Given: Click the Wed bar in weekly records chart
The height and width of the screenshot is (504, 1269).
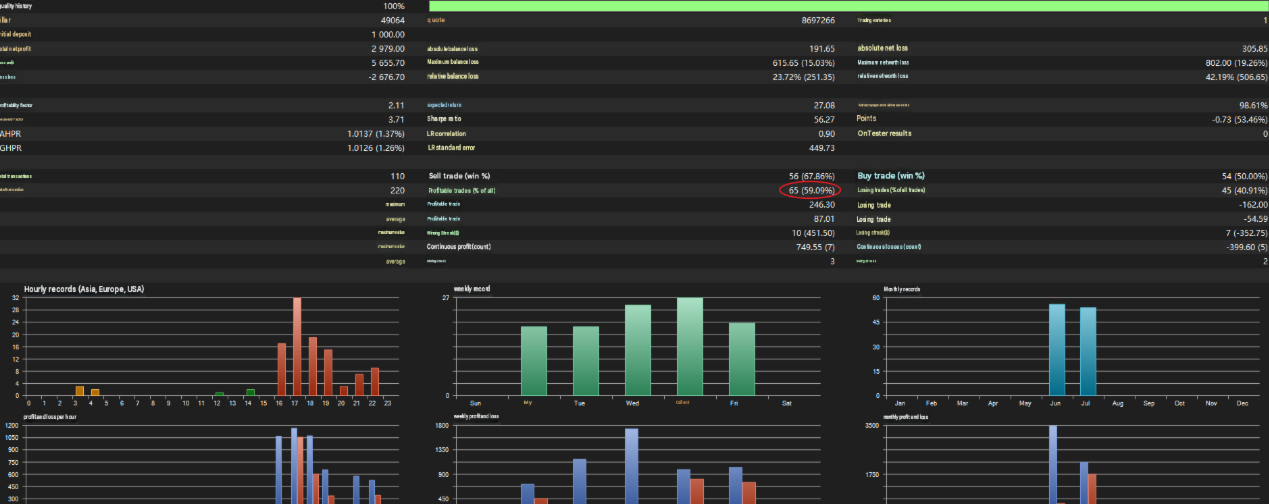Looking at the screenshot, I should 638,350.
